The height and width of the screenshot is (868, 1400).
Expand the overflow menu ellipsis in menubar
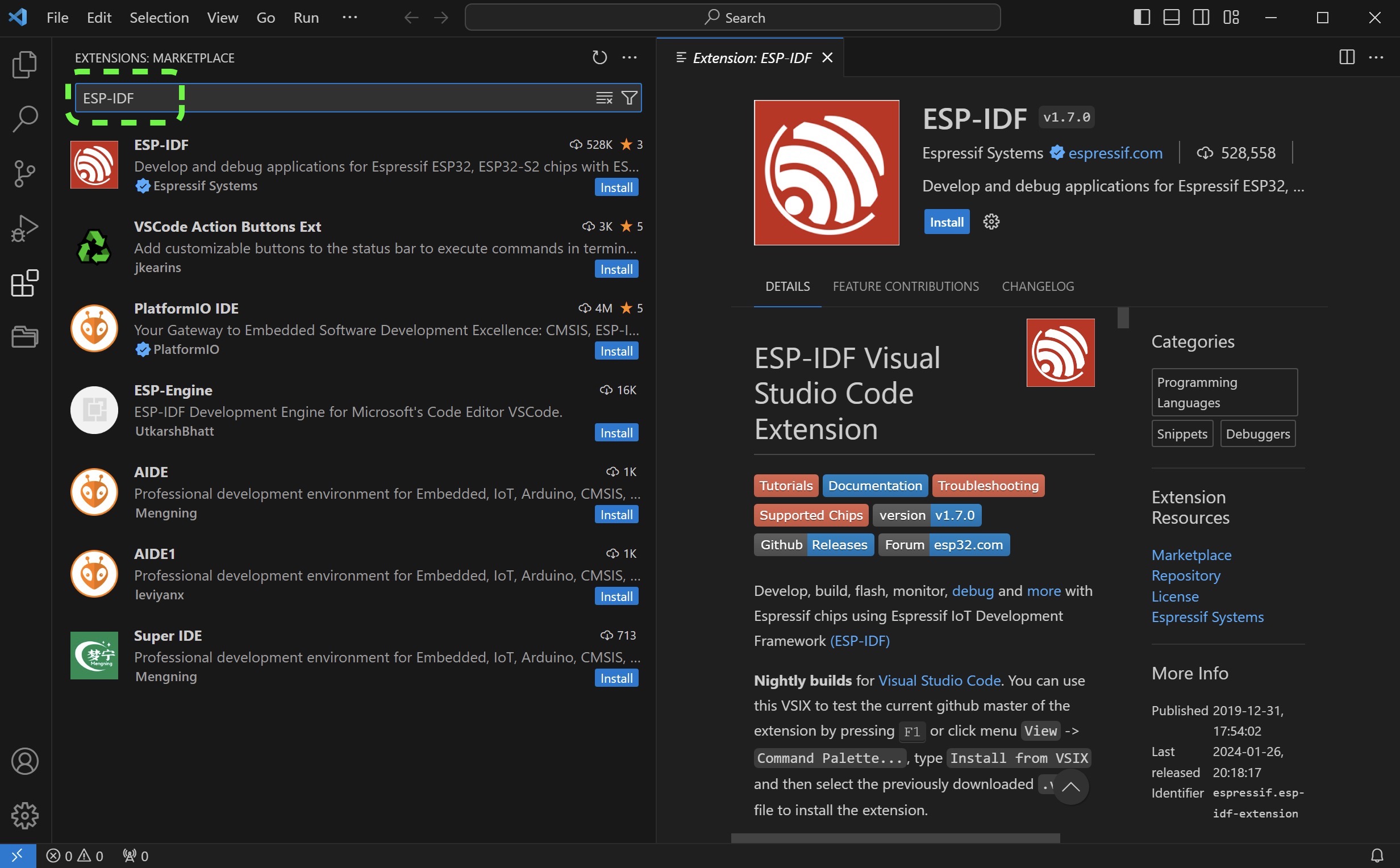349,18
